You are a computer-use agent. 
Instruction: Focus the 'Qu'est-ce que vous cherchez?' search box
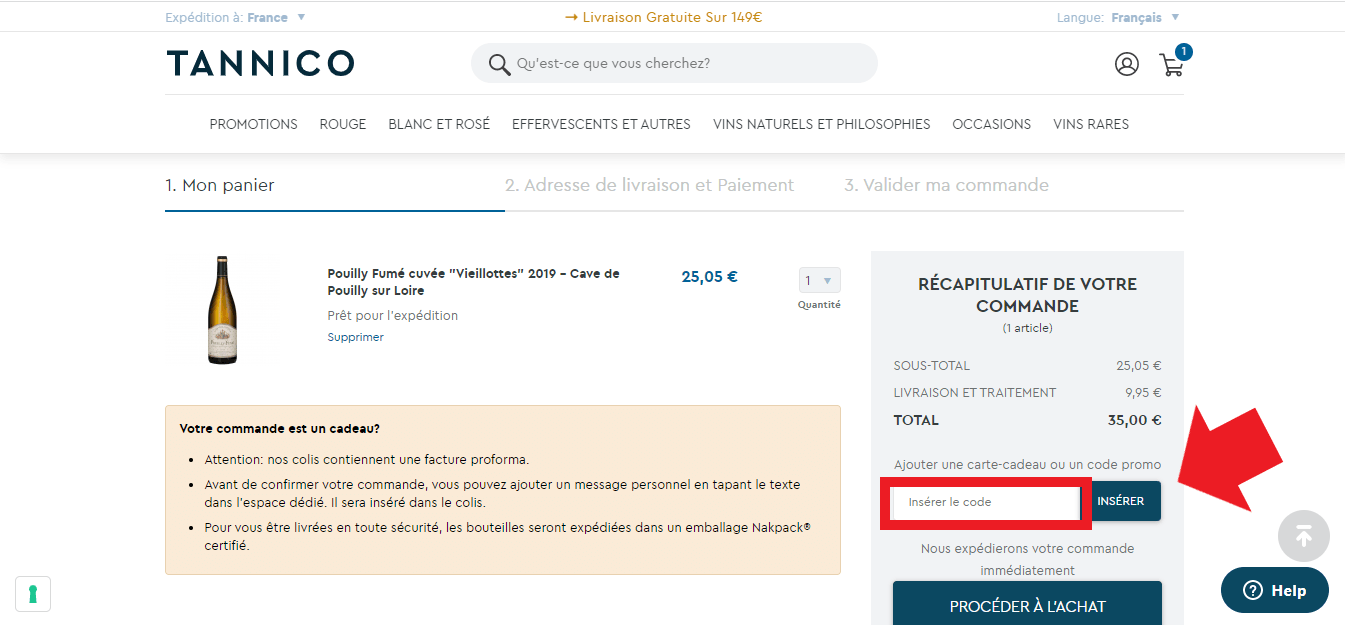pyautogui.click(x=674, y=63)
